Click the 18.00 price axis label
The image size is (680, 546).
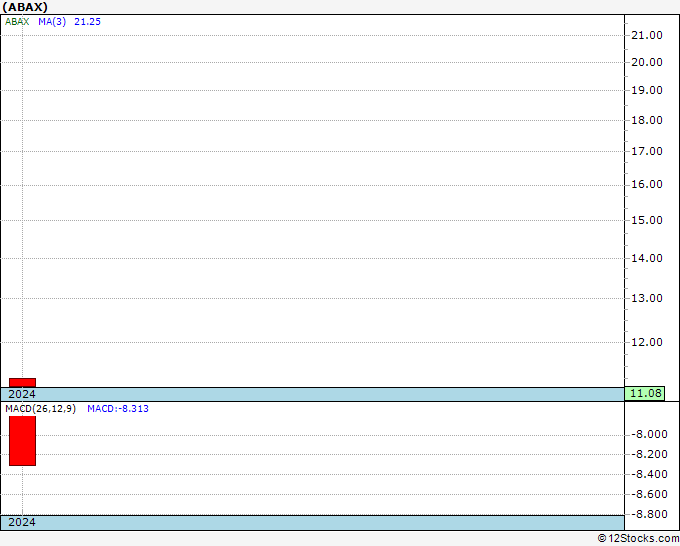[647, 121]
